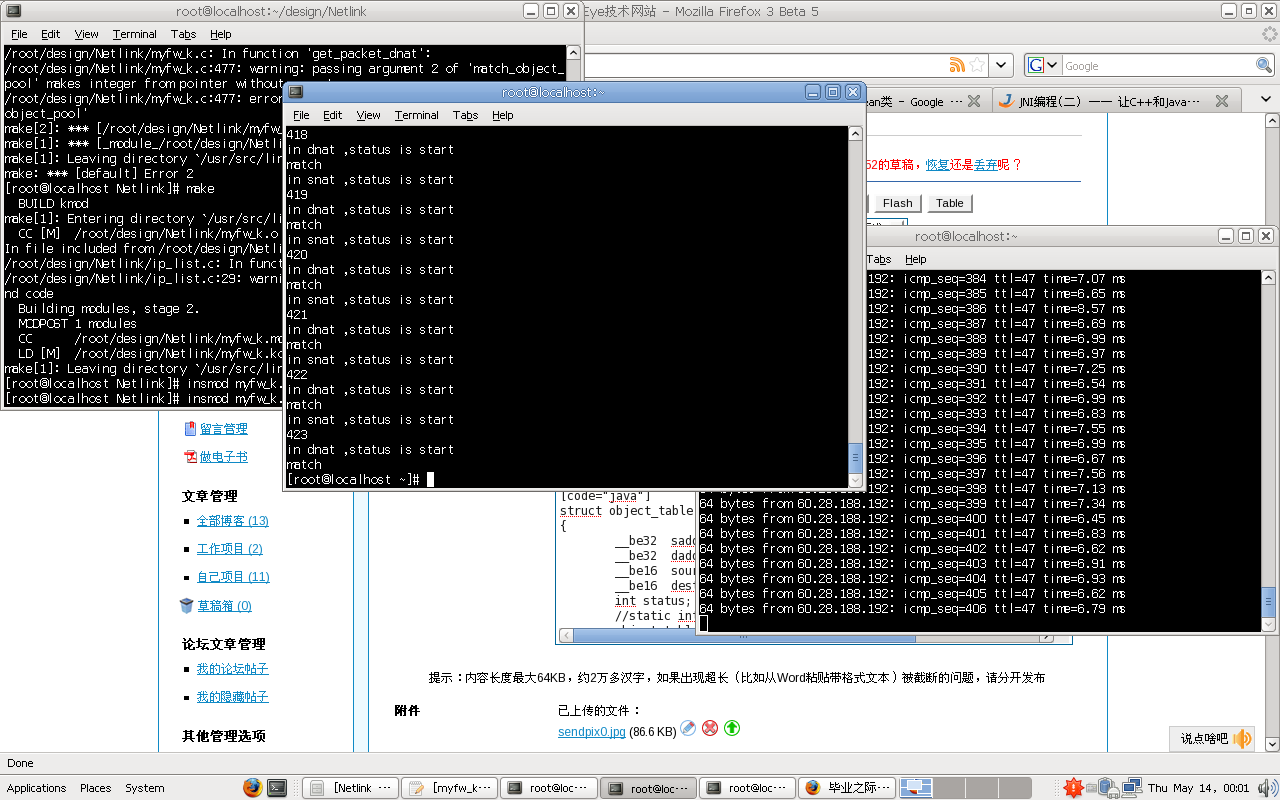Click the red delete icon beside sendpix0.jpg
The width and height of the screenshot is (1280, 800).
[710, 728]
